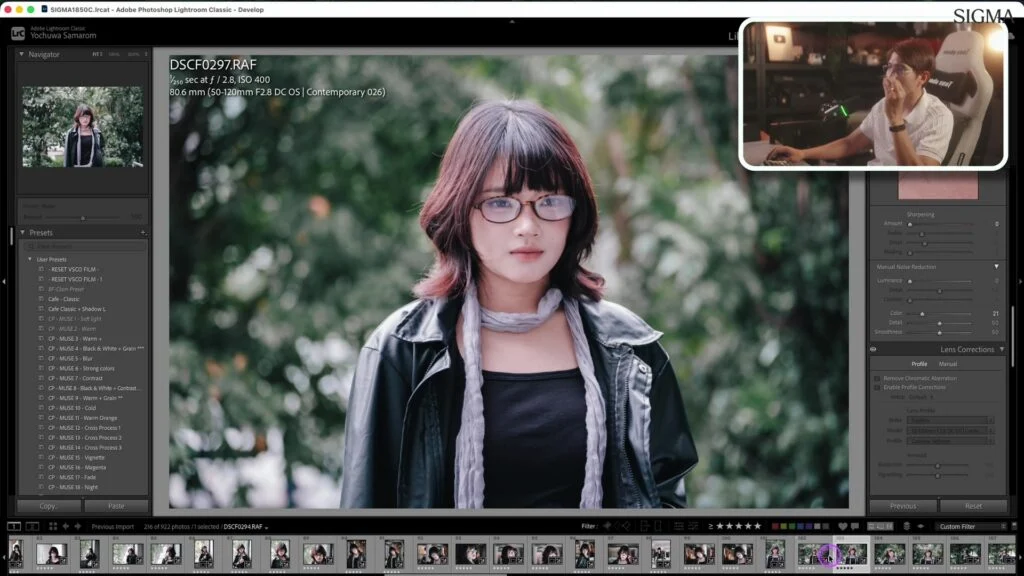Adjust Noise Reduction Luminance slider
Image resolution: width=1024 pixels, height=576 pixels.
pyautogui.click(x=910, y=281)
